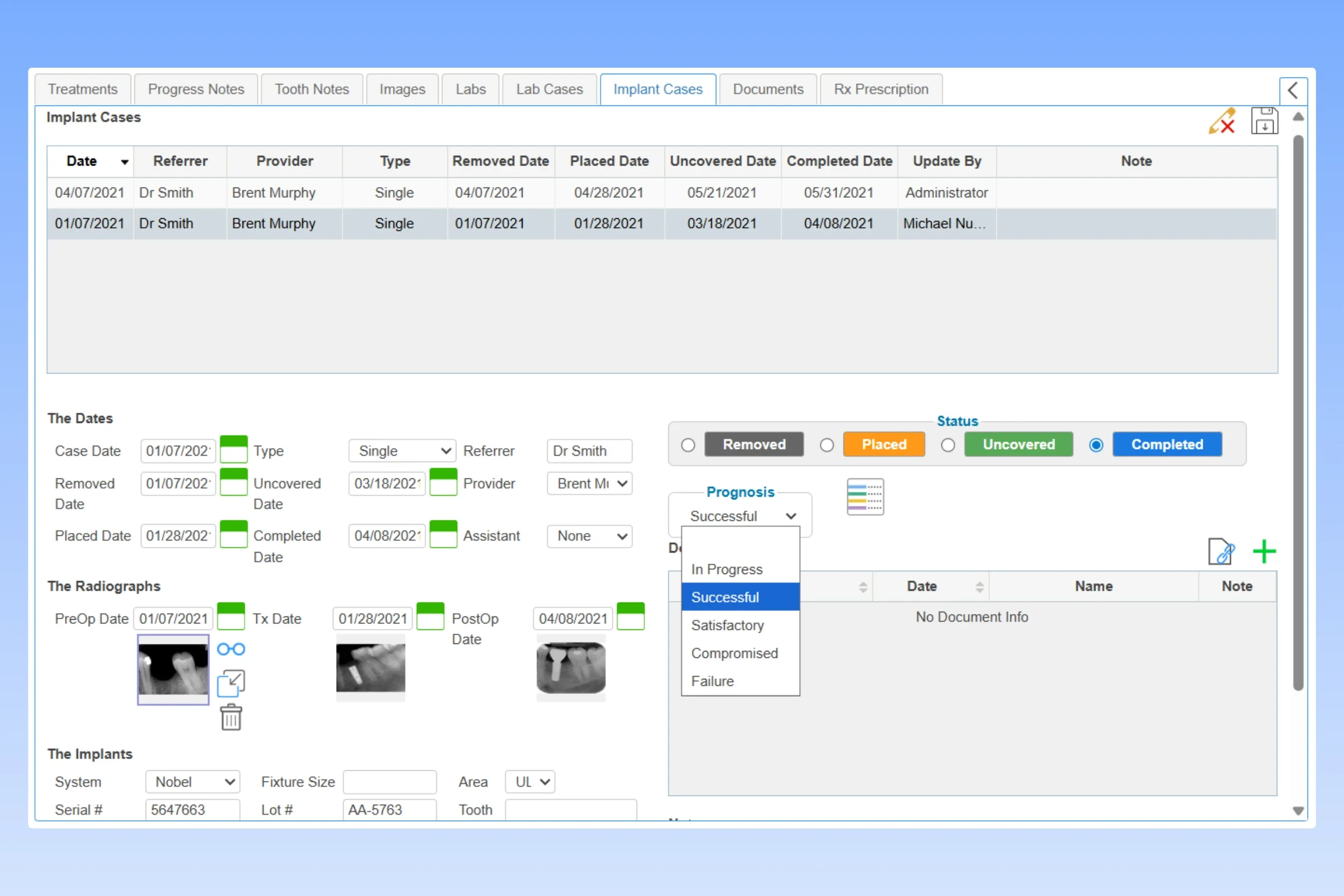This screenshot has height=896, width=1344.
Task: Export the PreOp image via the open-external icon
Action: [x=231, y=682]
